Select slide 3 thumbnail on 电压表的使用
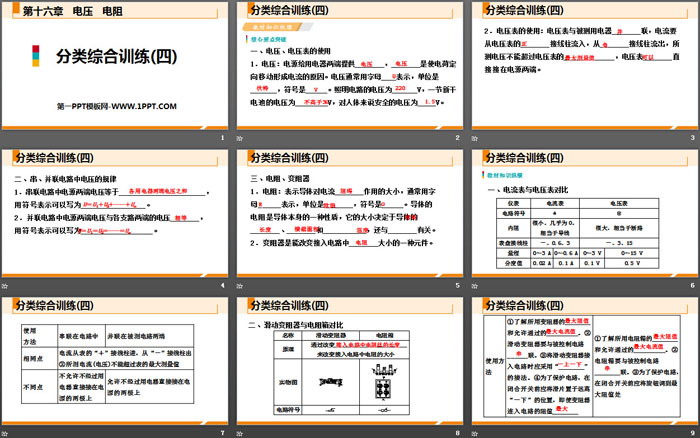700x438 pixels. click(x=585, y=65)
